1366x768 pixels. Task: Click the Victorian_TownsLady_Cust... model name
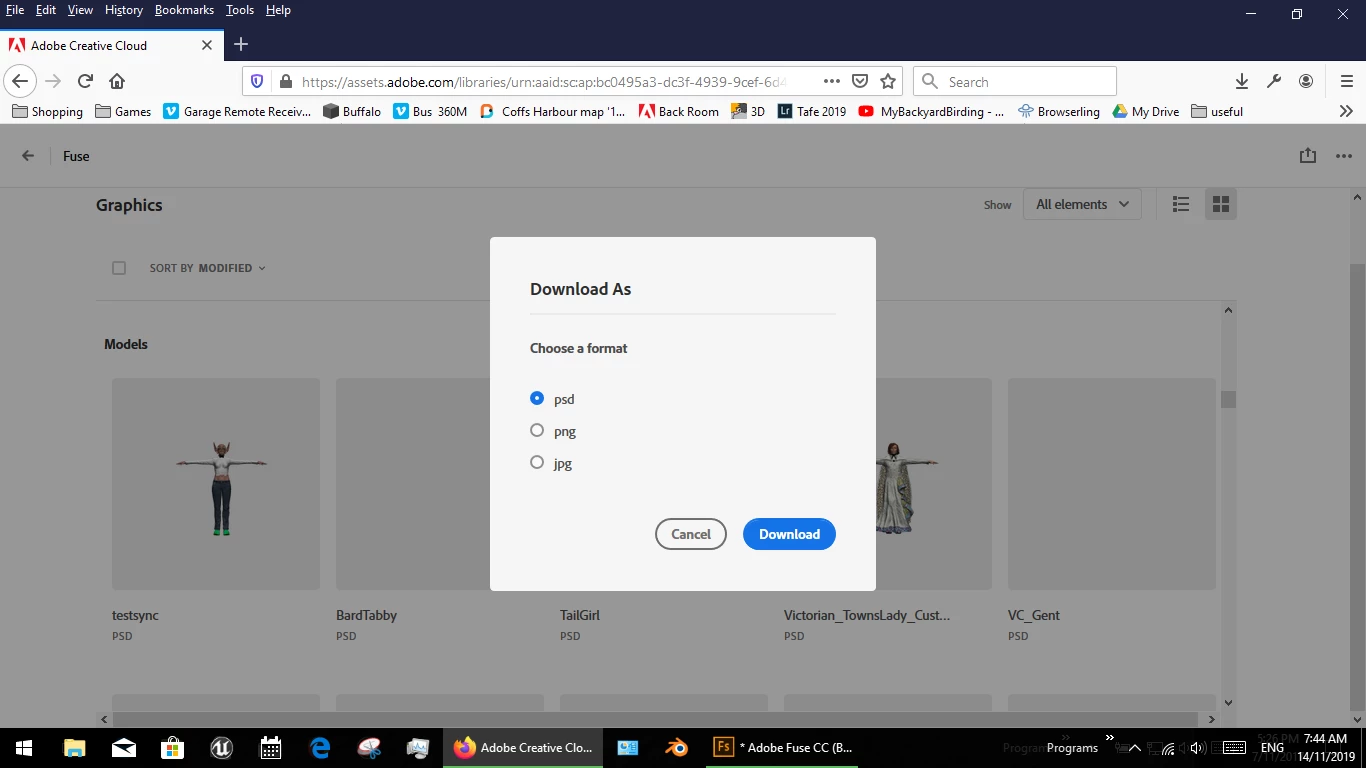click(x=867, y=615)
